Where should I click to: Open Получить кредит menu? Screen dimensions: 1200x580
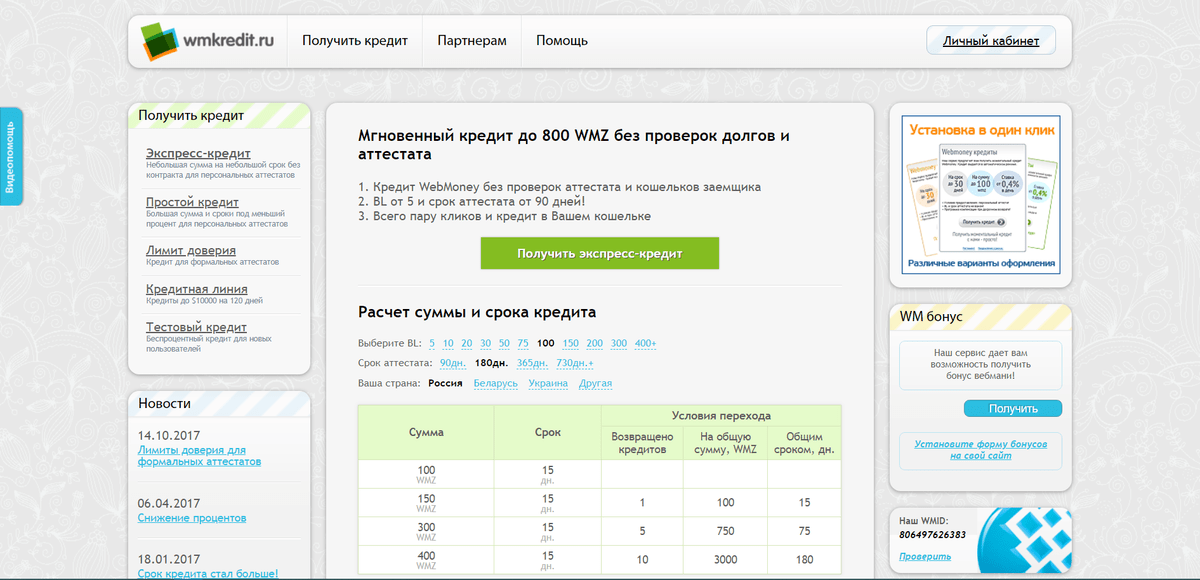pyautogui.click(x=355, y=41)
